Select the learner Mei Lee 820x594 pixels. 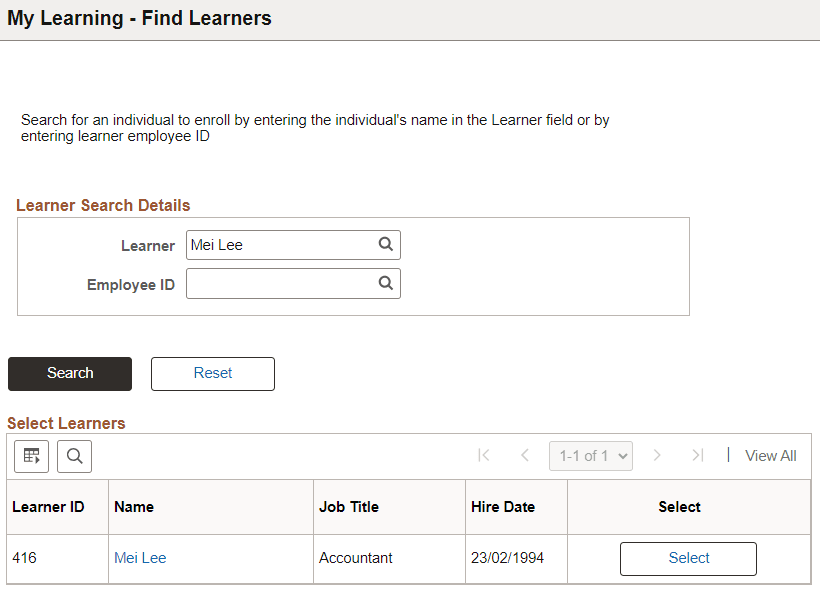688,558
